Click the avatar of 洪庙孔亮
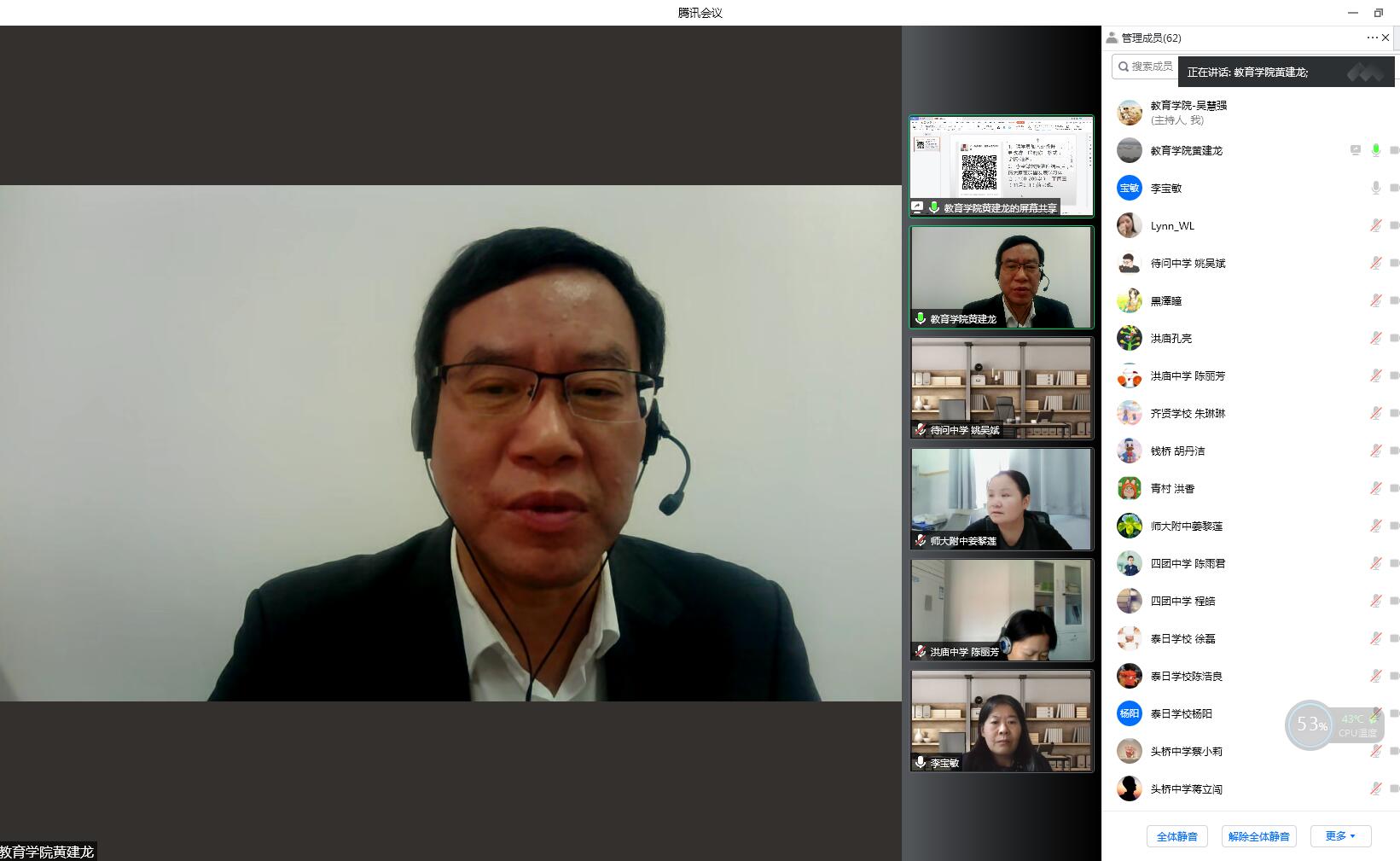Screen dimensions: 1400x861 point(1130,338)
